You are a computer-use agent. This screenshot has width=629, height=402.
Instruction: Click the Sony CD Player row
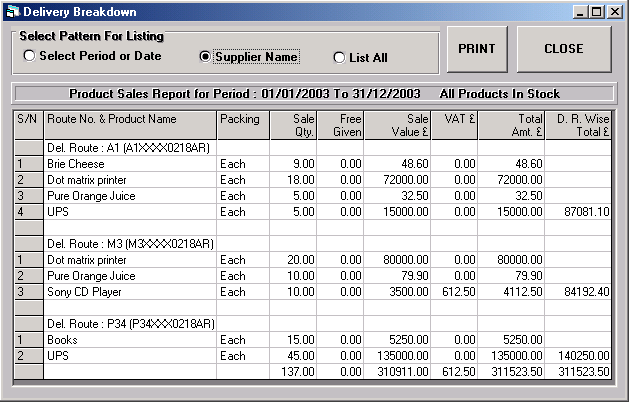[x=313, y=292]
